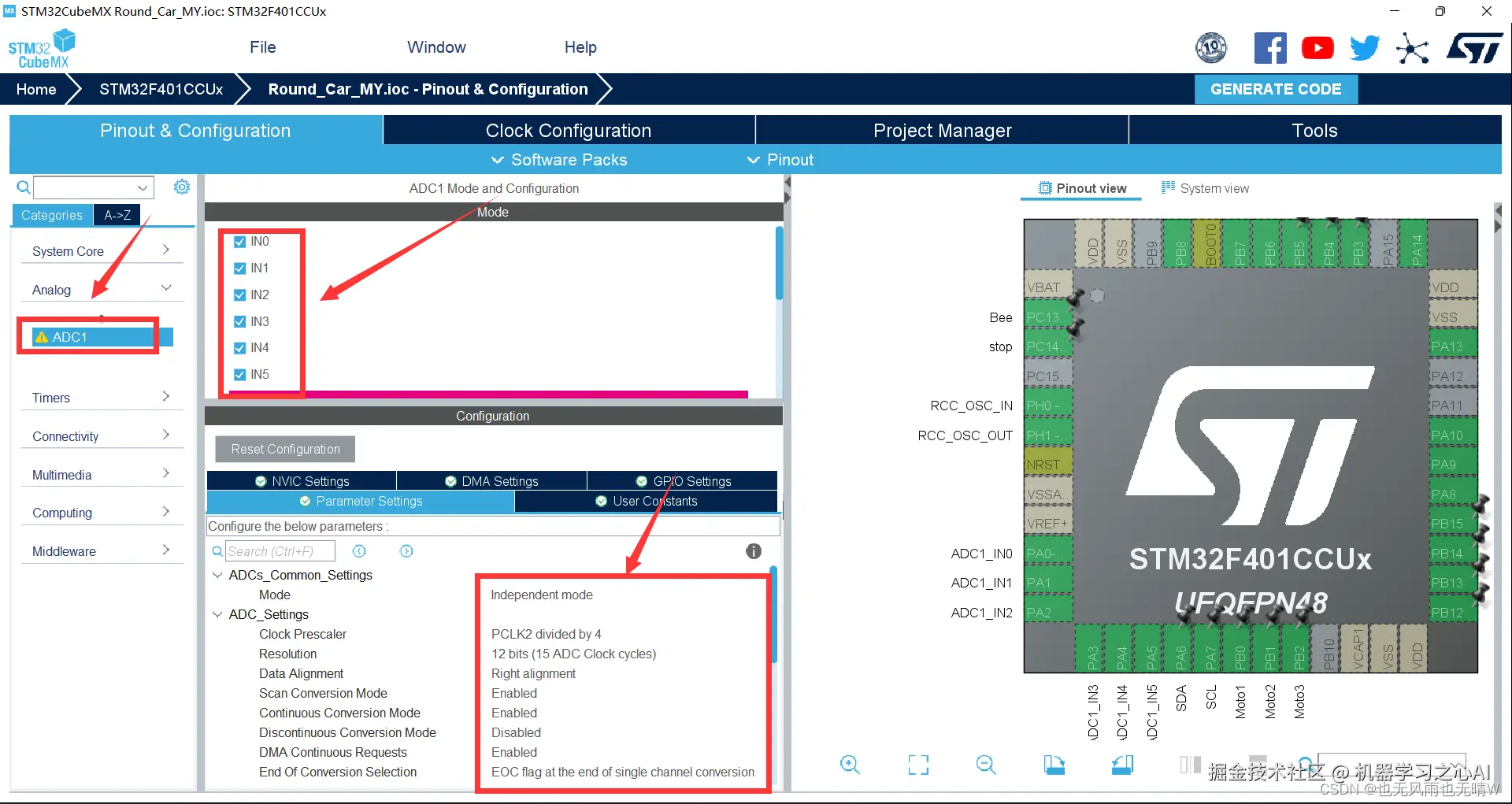Open the Tools tab
The image size is (1512, 804).
(x=1315, y=131)
